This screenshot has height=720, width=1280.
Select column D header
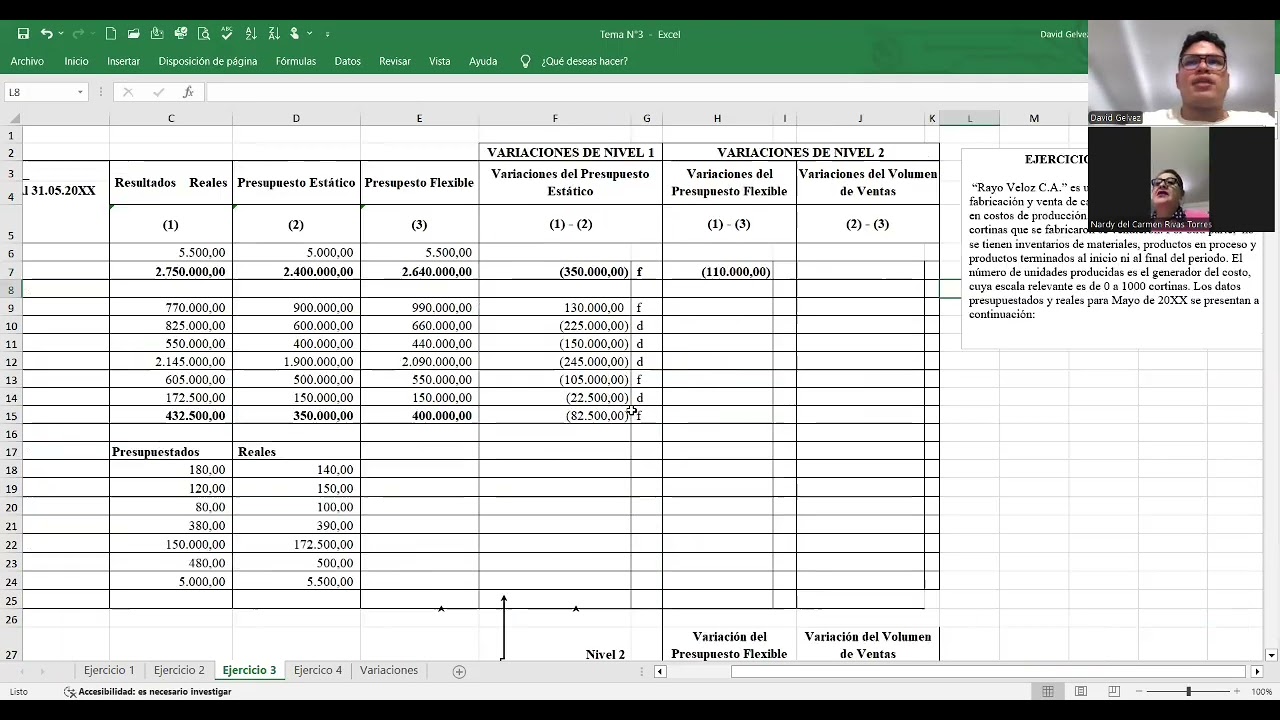click(296, 119)
